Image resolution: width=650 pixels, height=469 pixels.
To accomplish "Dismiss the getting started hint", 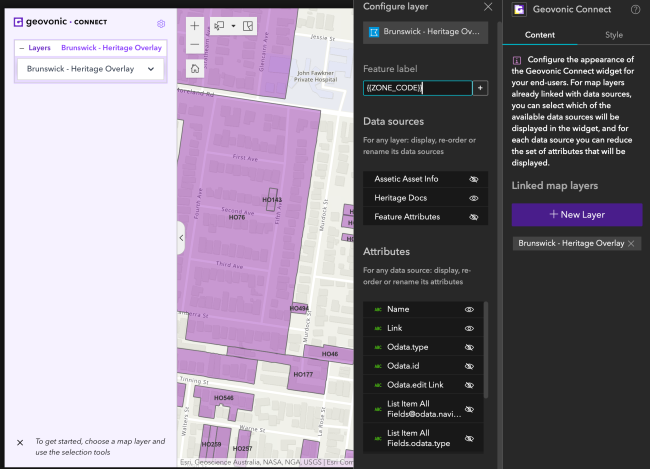I will (20, 443).
